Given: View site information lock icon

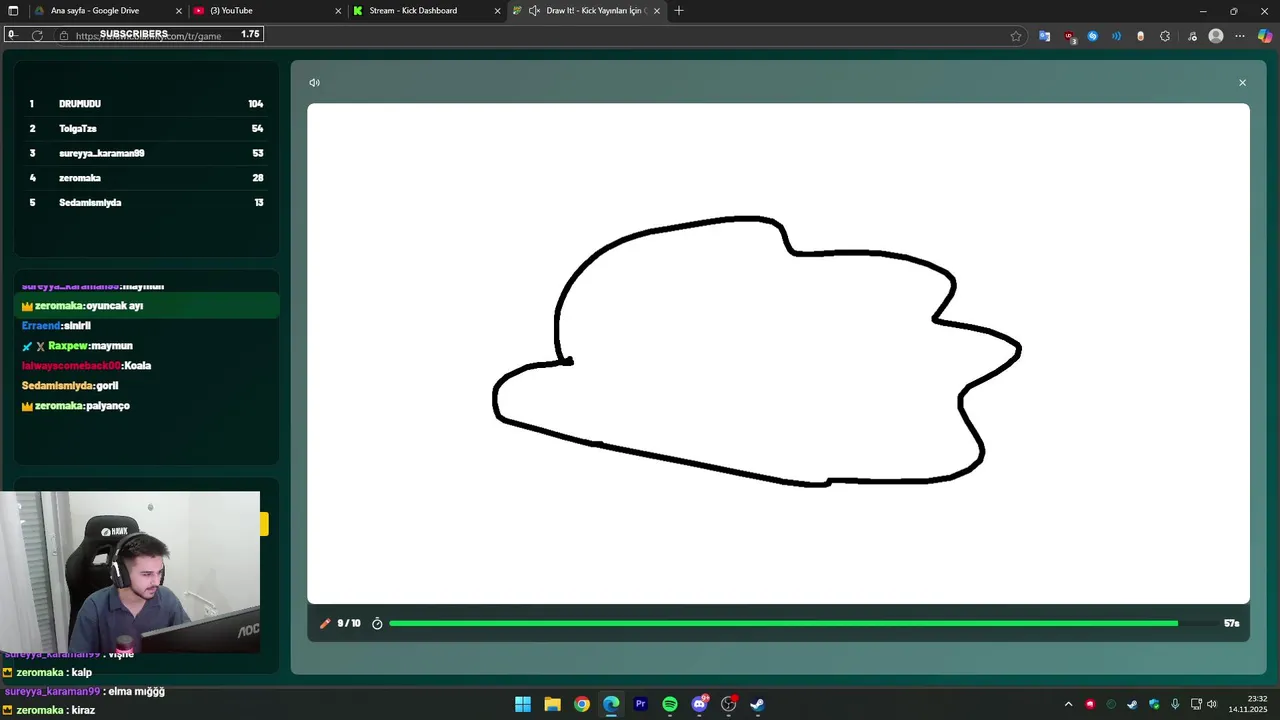Looking at the screenshot, I should 64,36.
